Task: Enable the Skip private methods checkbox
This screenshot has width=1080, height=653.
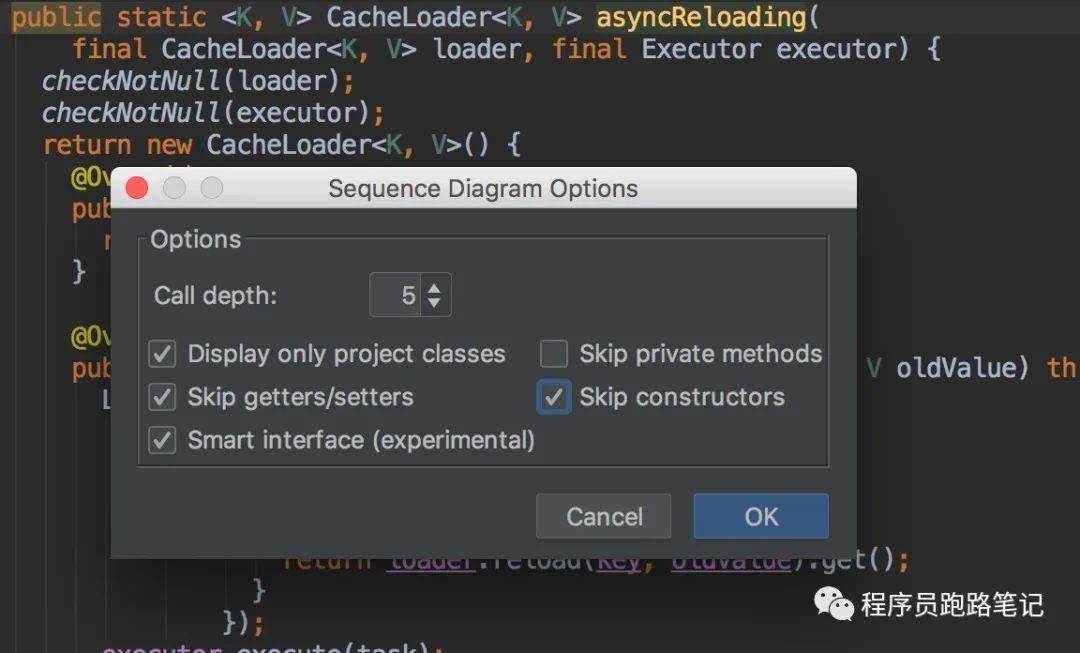Action: [x=554, y=354]
